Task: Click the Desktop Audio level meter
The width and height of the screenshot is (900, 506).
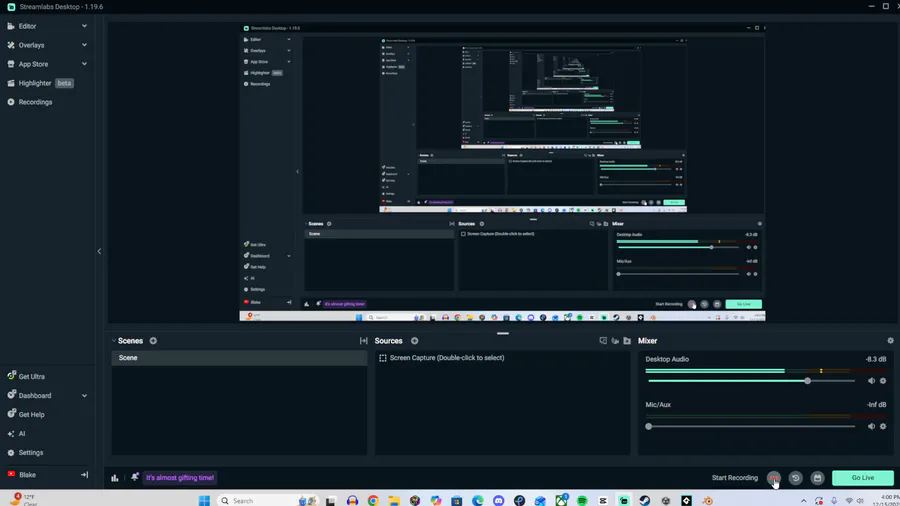Action: pyautogui.click(x=766, y=371)
